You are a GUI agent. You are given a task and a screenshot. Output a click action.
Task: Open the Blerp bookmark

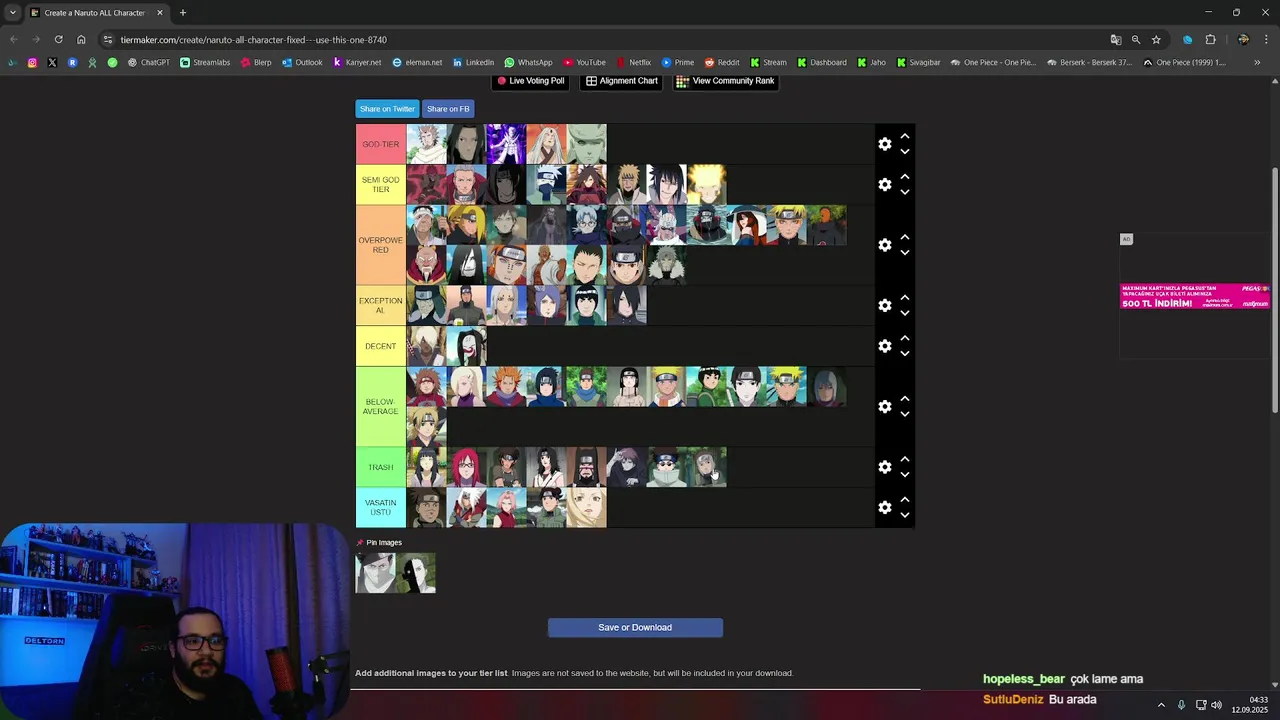click(x=256, y=62)
